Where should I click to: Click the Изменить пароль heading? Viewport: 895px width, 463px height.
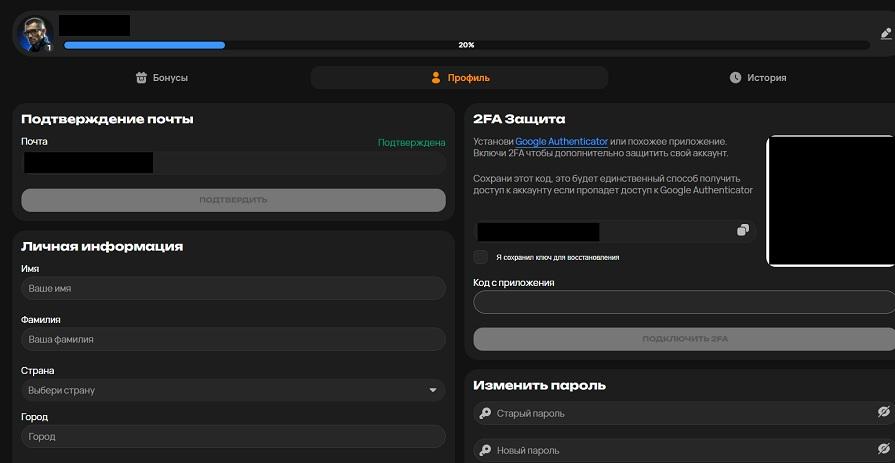tap(539, 385)
